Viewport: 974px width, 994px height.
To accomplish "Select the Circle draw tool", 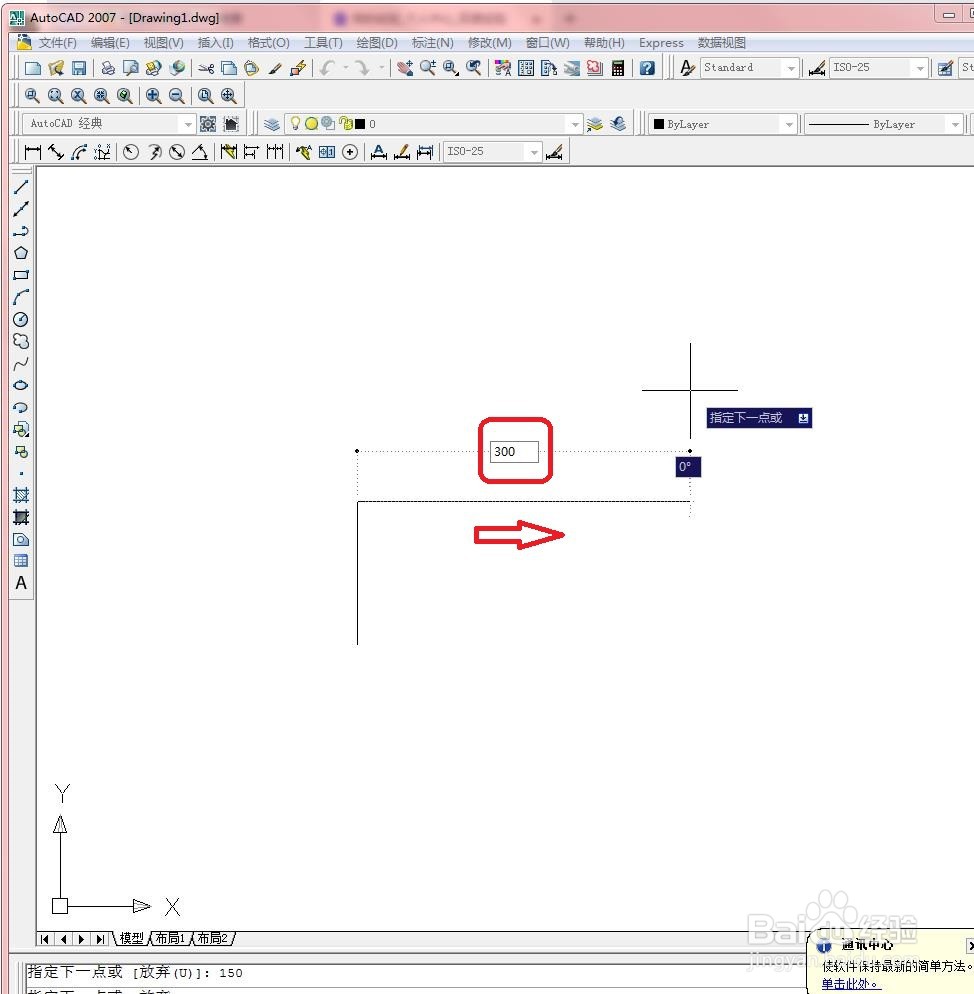I will (x=21, y=319).
